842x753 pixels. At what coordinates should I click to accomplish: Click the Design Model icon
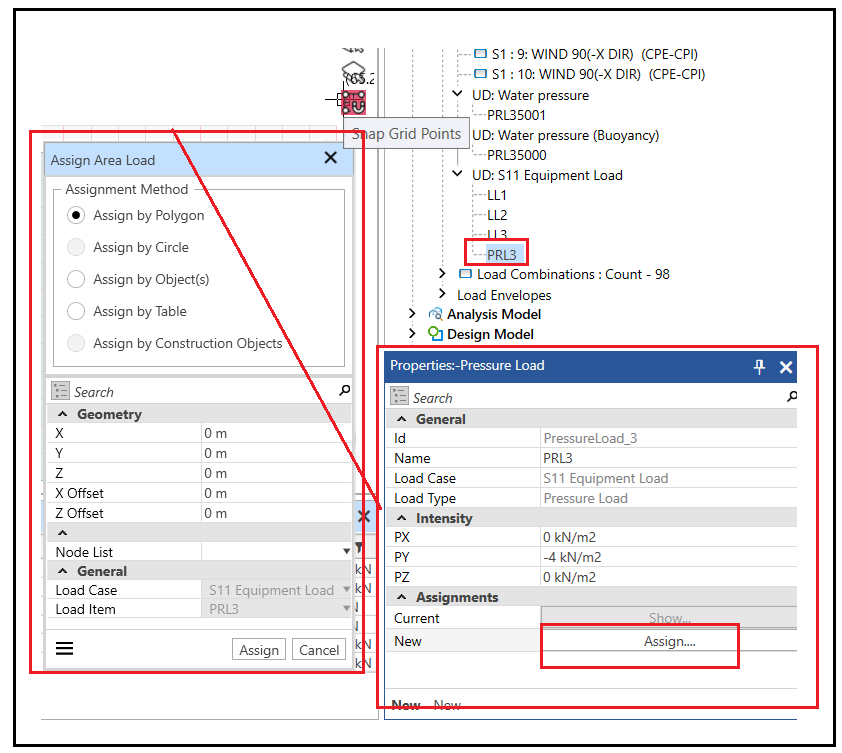[x=435, y=334]
